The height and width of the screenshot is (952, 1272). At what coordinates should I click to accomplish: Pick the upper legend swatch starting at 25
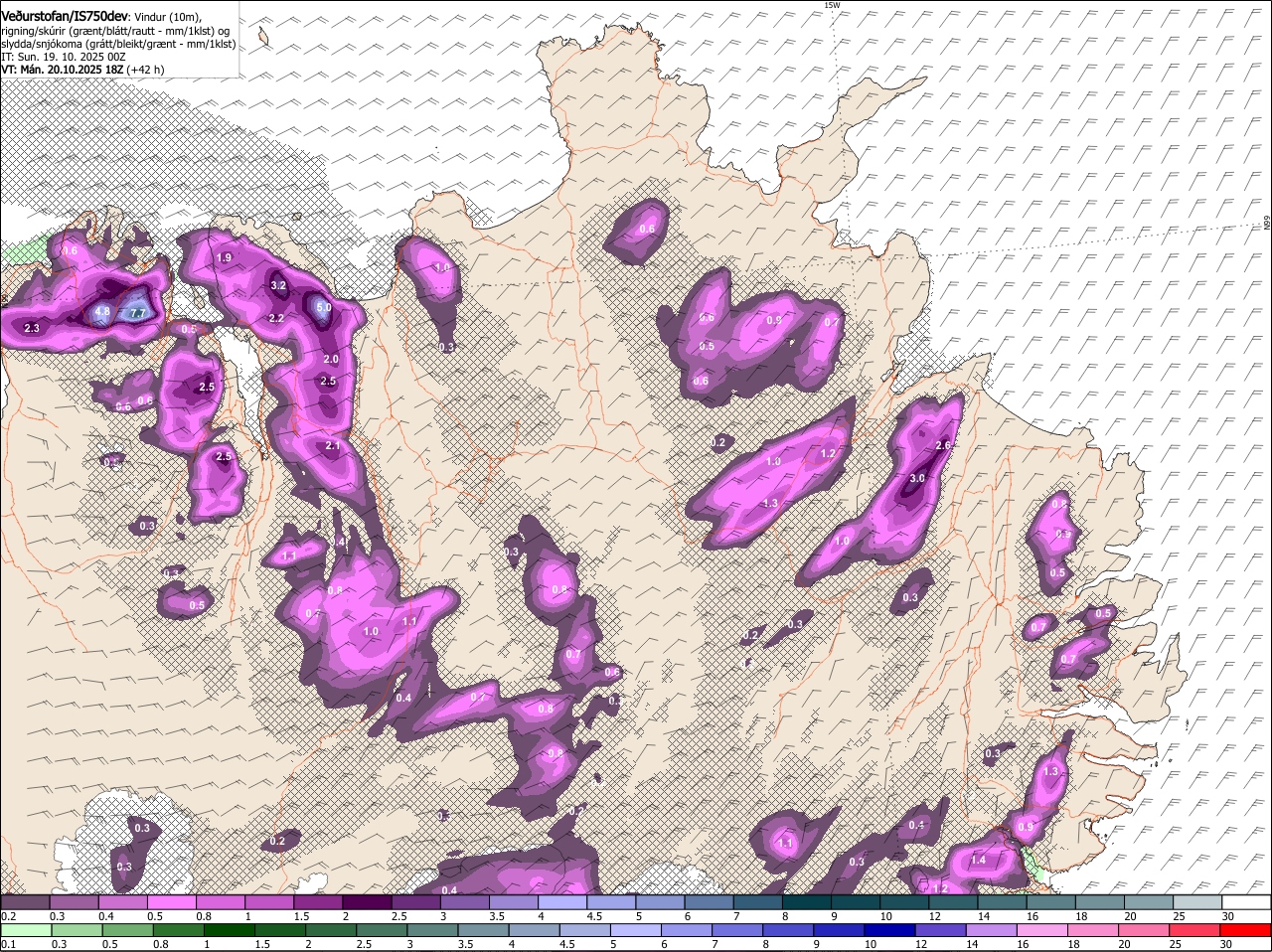(x=1197, y=902)
